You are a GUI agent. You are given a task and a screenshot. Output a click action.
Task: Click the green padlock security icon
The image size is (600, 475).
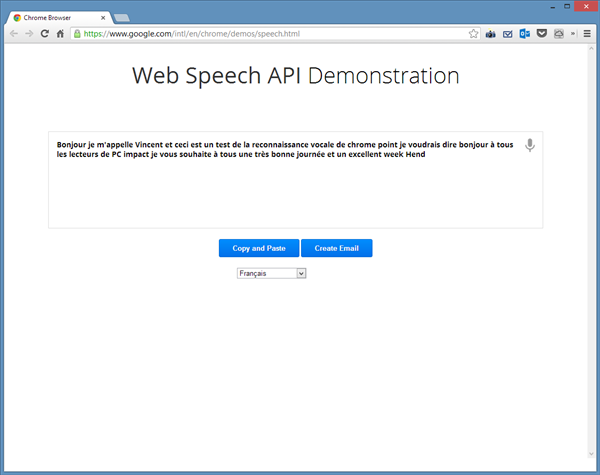coord(77,34)
